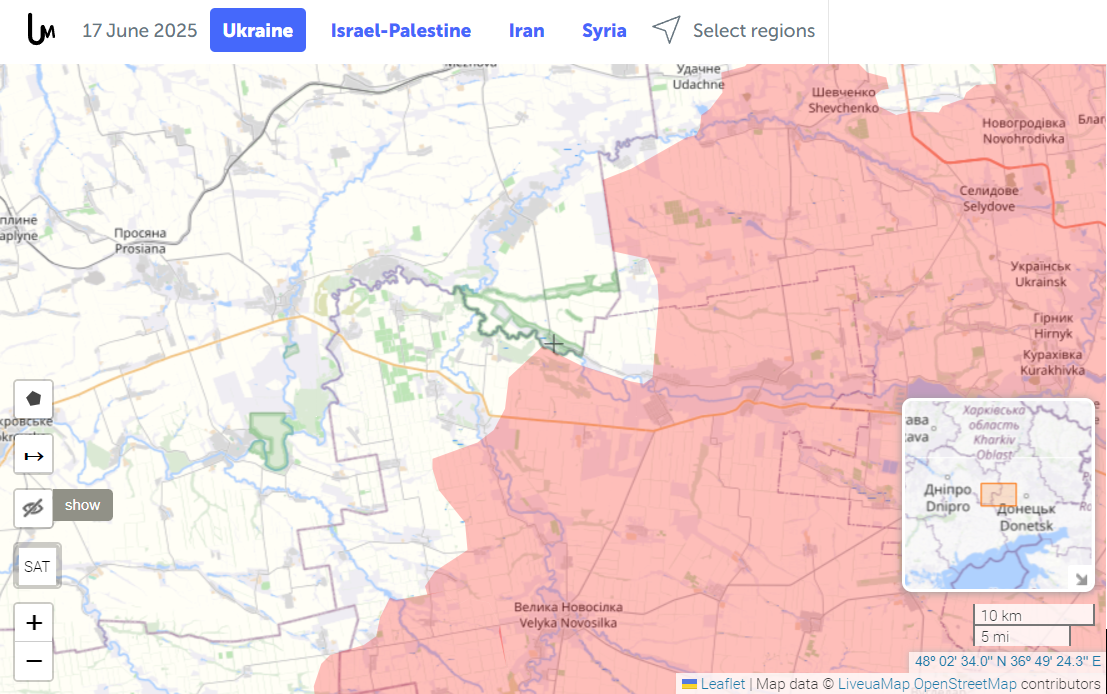The height and width of the screenshot is (694, 1107).
Task: Click the crosshair marker on the map
Action: (554, 344)
